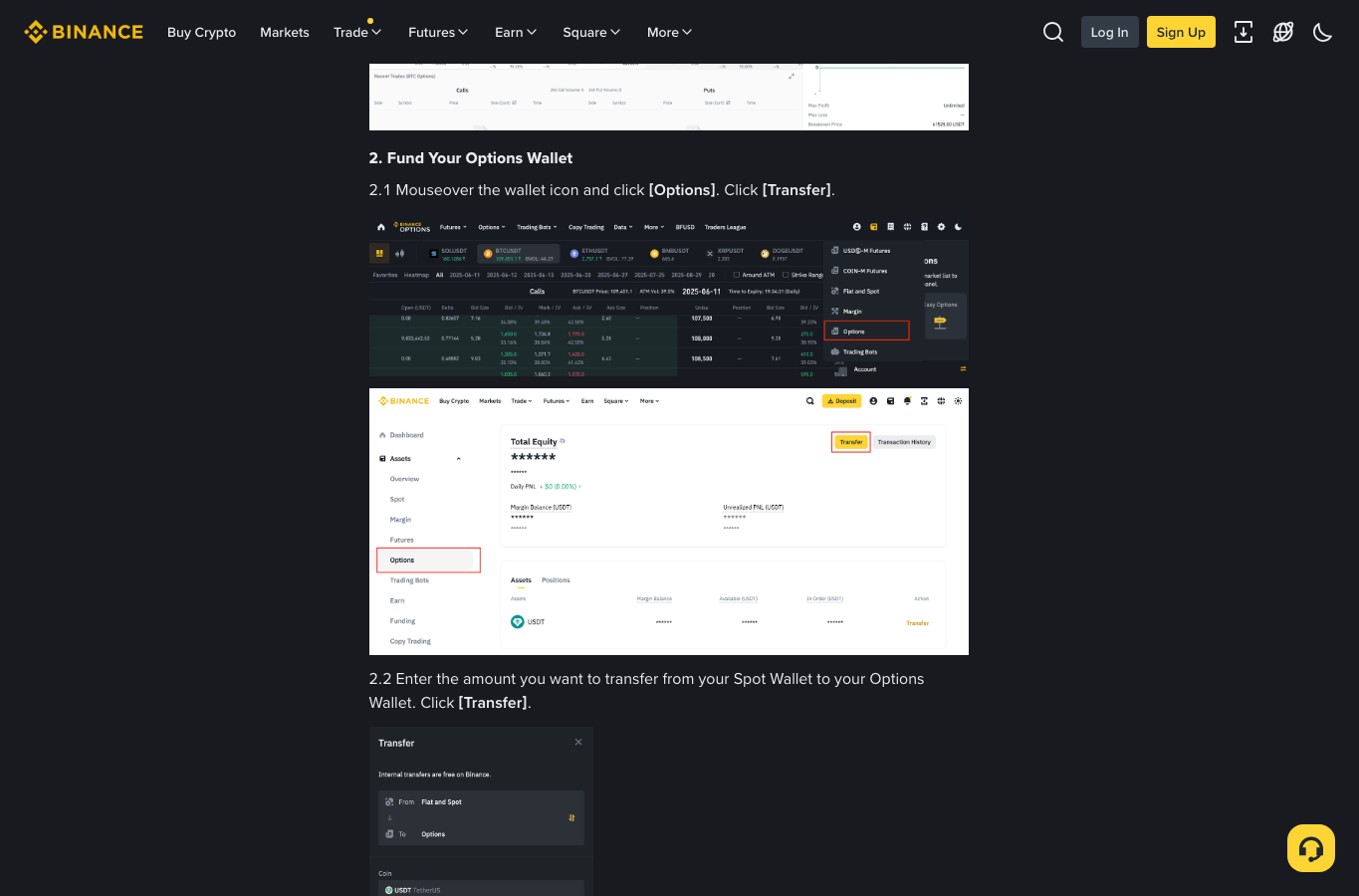Click the '2.2 Enter the amount' paragraph

tap(647, 691)
